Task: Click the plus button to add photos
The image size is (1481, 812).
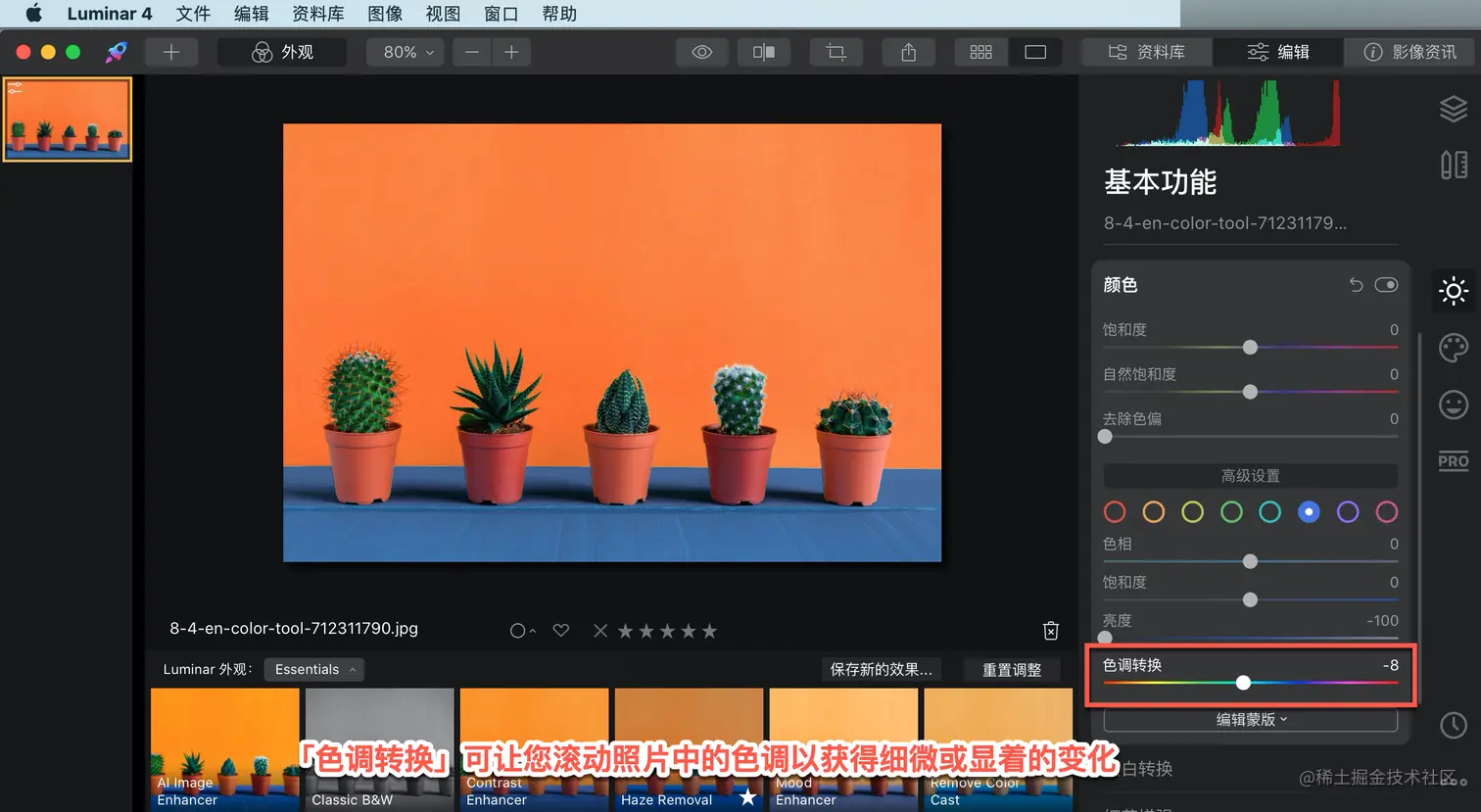Action: 171,52
